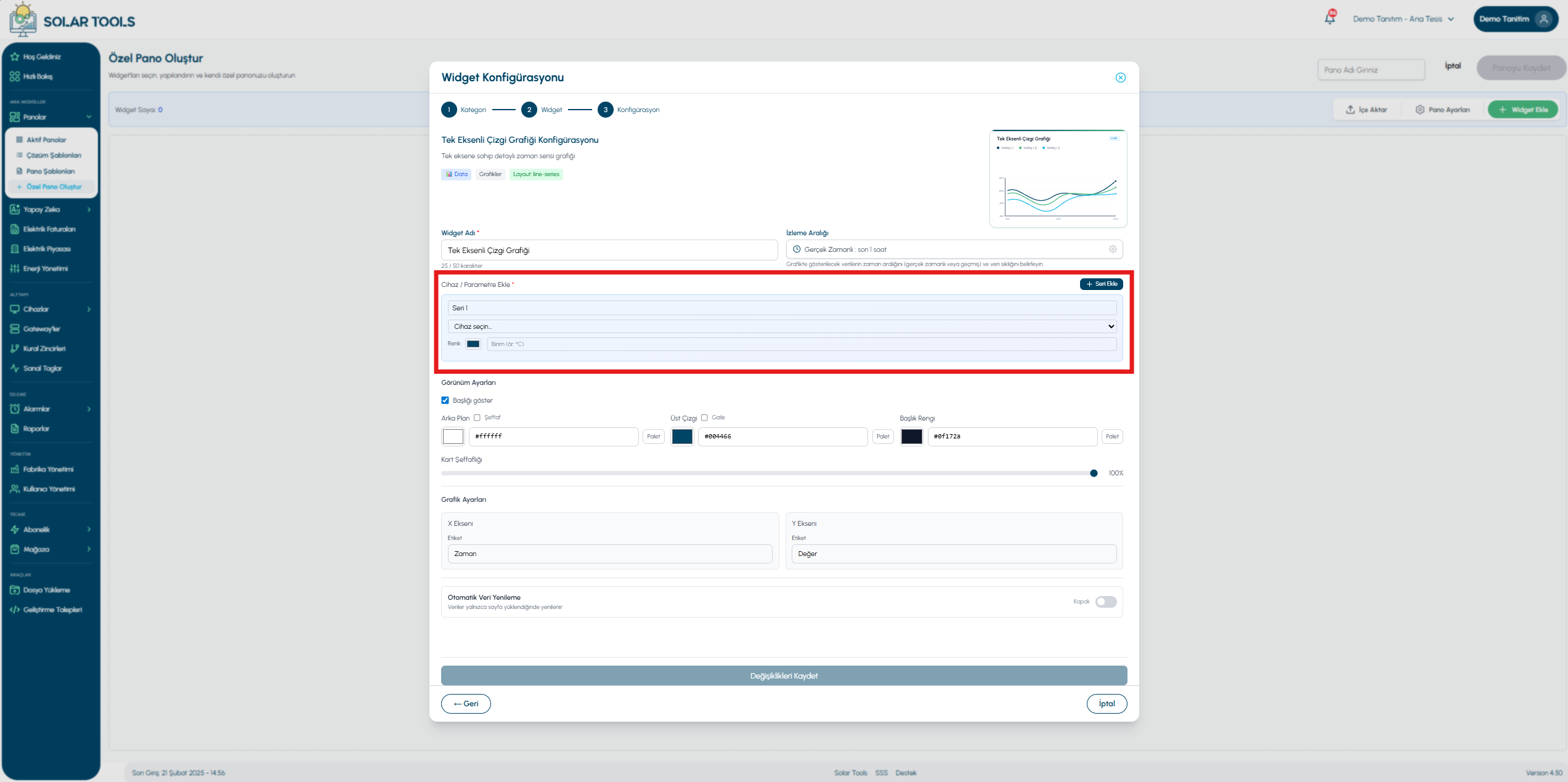Click the Seri Ekle button
1568x782 pixels.
click(1101, 284)
